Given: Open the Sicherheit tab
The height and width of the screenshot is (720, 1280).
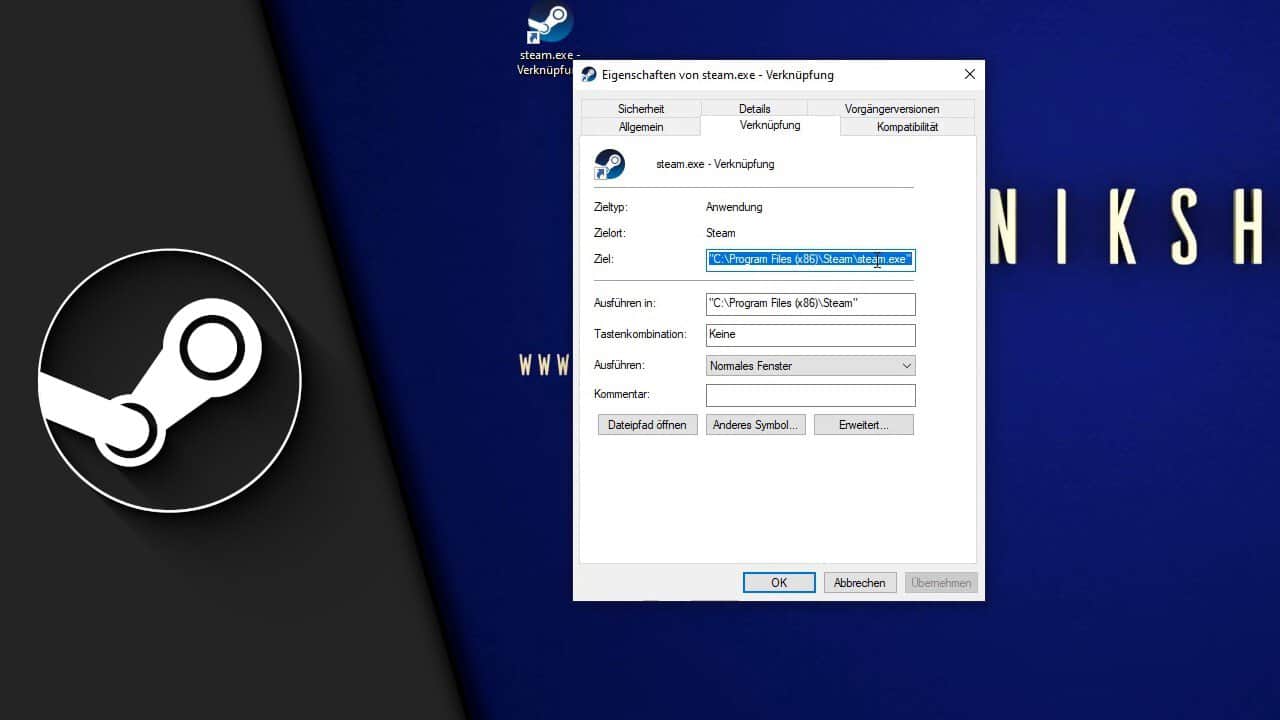Looking at the screenshot, I should click(641, 108).
